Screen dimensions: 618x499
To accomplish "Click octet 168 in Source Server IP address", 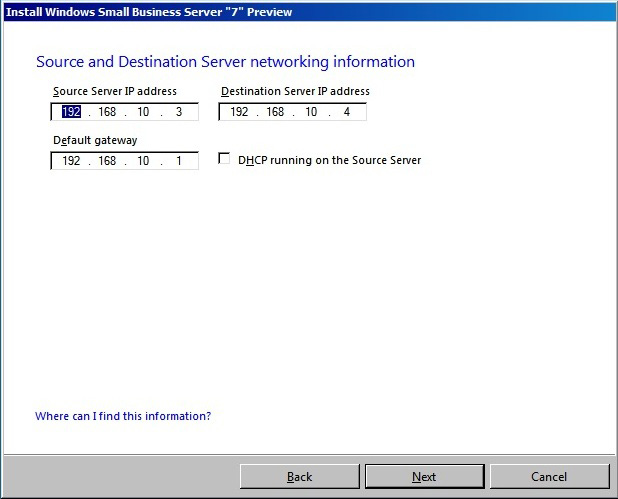I will 107,112.
